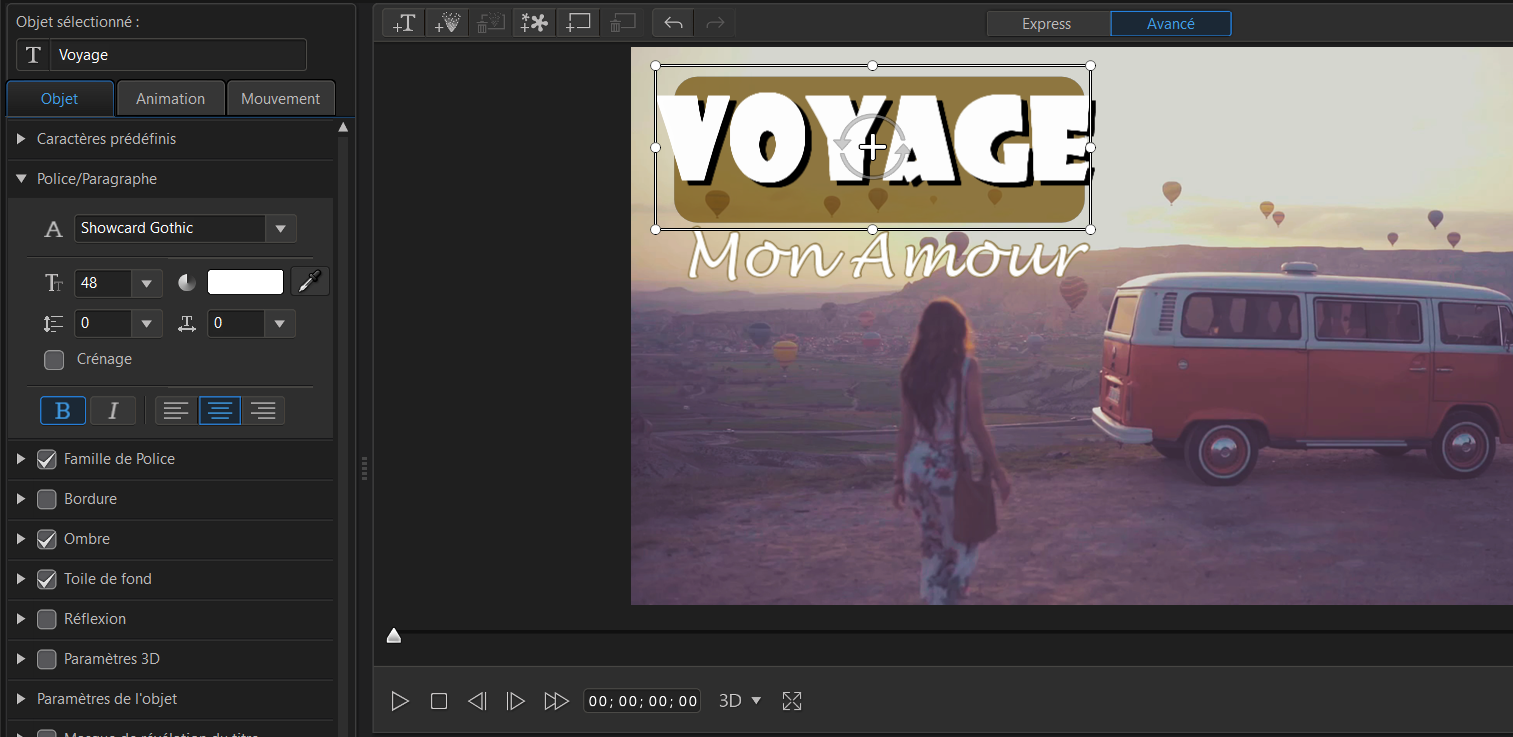Screen dimensions: 1513x737
Task: Expand the Toile de fond section
Action: tap(22, 579)
